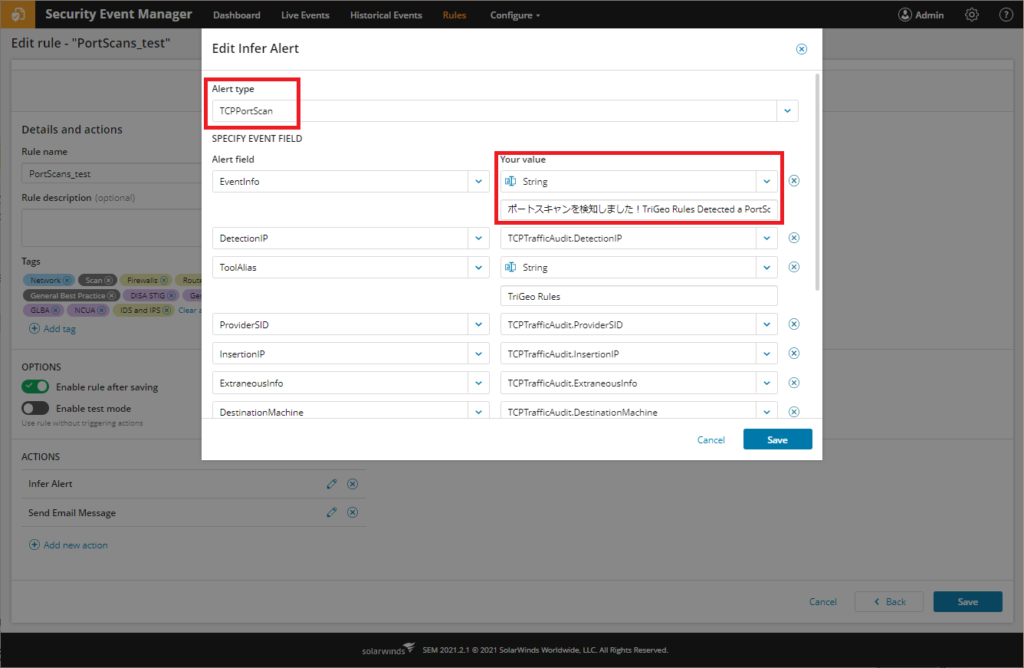Cancel editing the rule page
1024x668 pixels.
pyautogui.click(x=822, y=601)
